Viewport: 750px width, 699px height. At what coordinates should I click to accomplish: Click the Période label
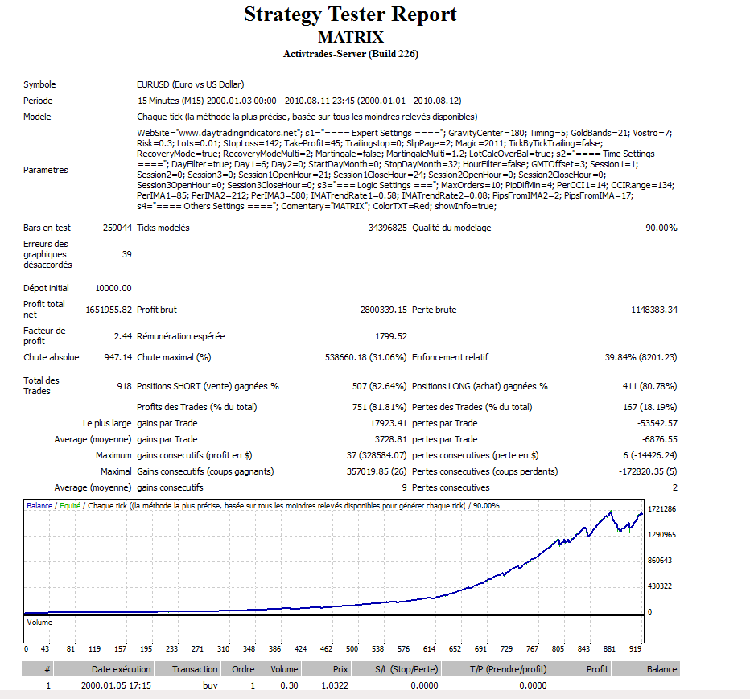[38, 100]
